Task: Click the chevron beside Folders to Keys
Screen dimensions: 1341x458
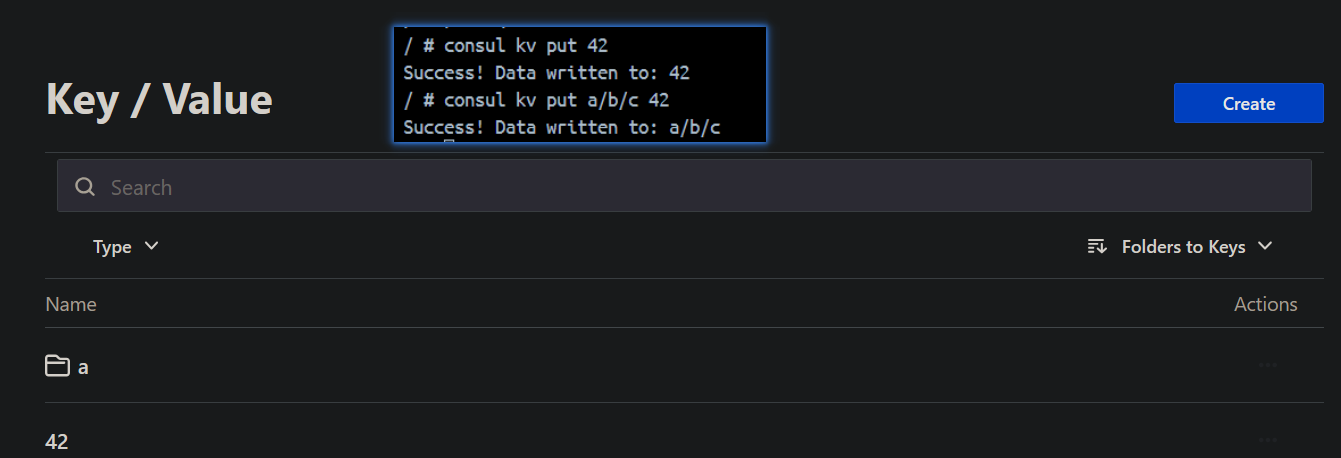Action: (1265, 246)
